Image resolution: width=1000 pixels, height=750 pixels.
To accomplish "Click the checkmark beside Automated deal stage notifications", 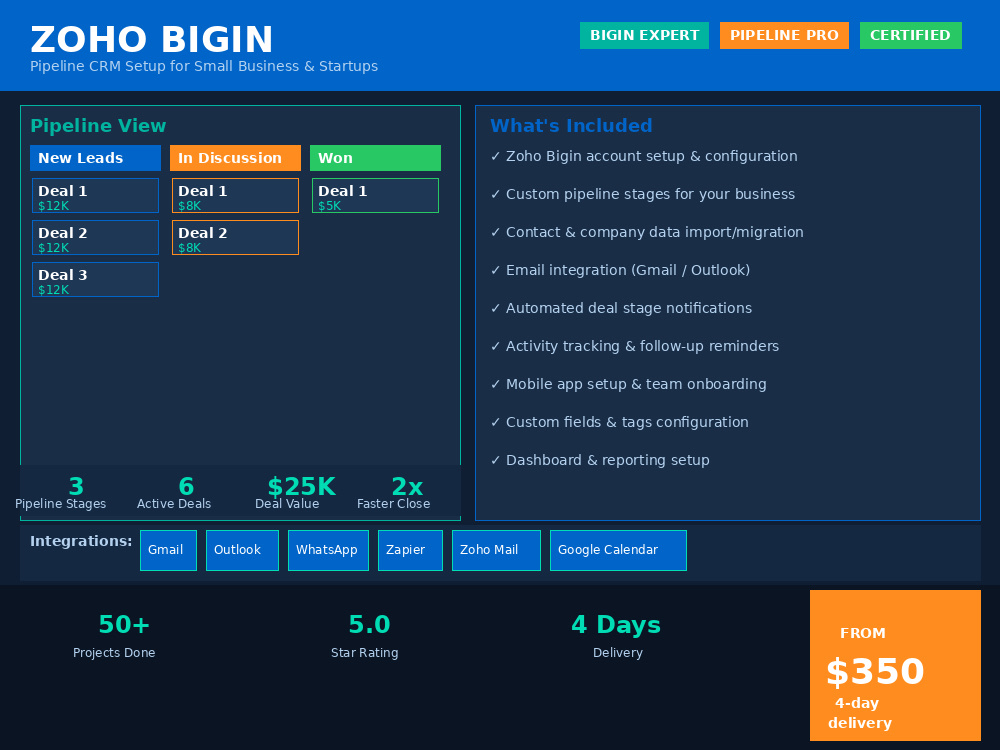I will click(x=496, y=308).
